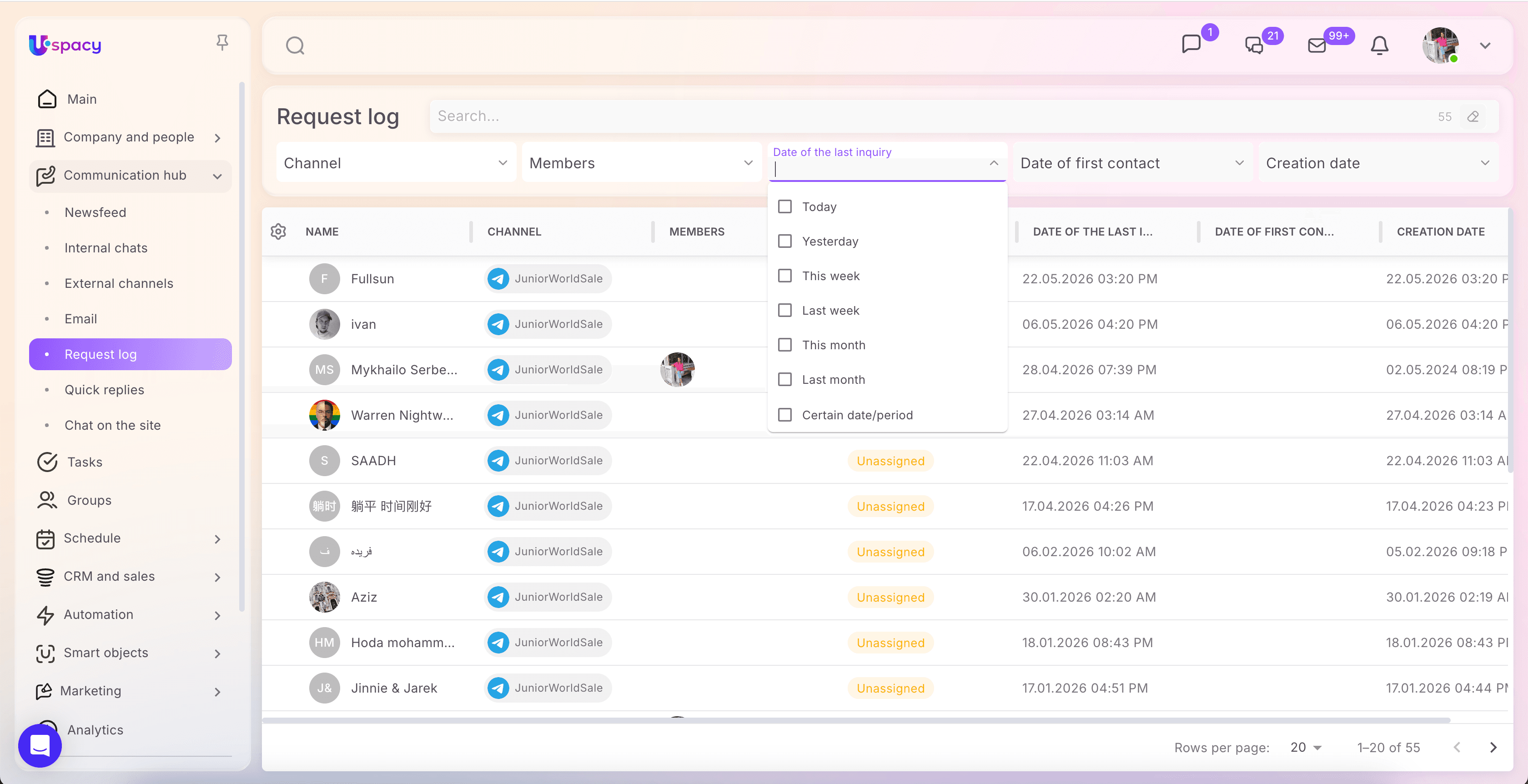Pin the sidebar with the pin icon

click(222, 43)
